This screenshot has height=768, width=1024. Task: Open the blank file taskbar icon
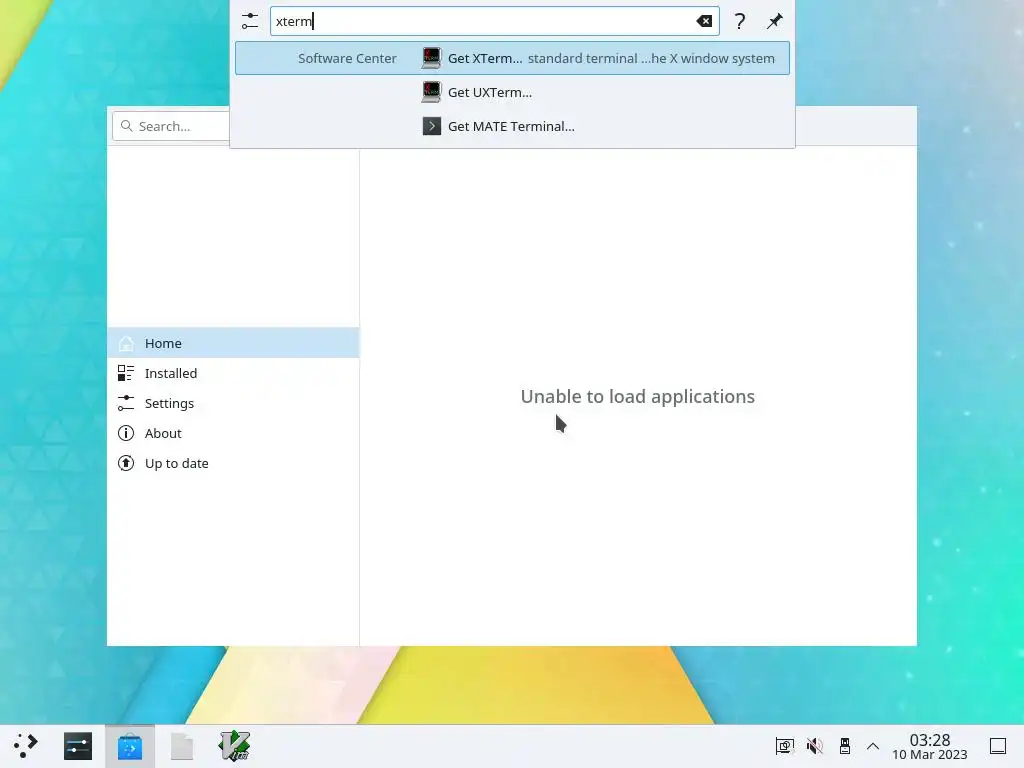click(x=182, y=746)
